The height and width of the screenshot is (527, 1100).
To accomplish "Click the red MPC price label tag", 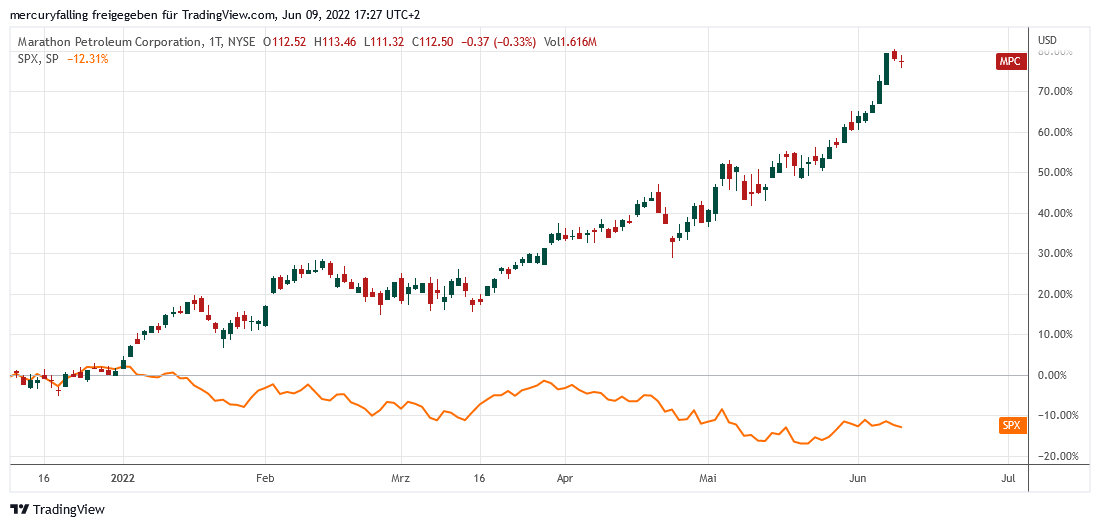I will [x=1011, y=62].
